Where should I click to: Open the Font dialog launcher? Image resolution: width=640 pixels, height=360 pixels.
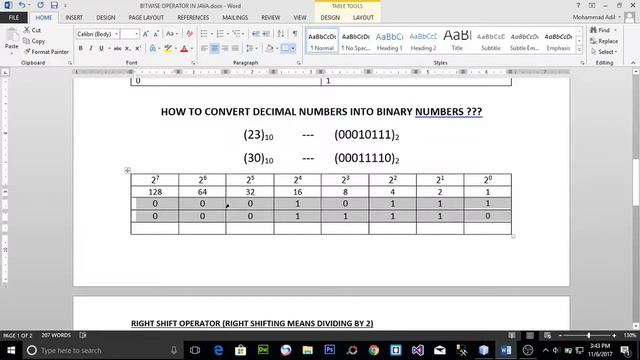coord(193,63)
